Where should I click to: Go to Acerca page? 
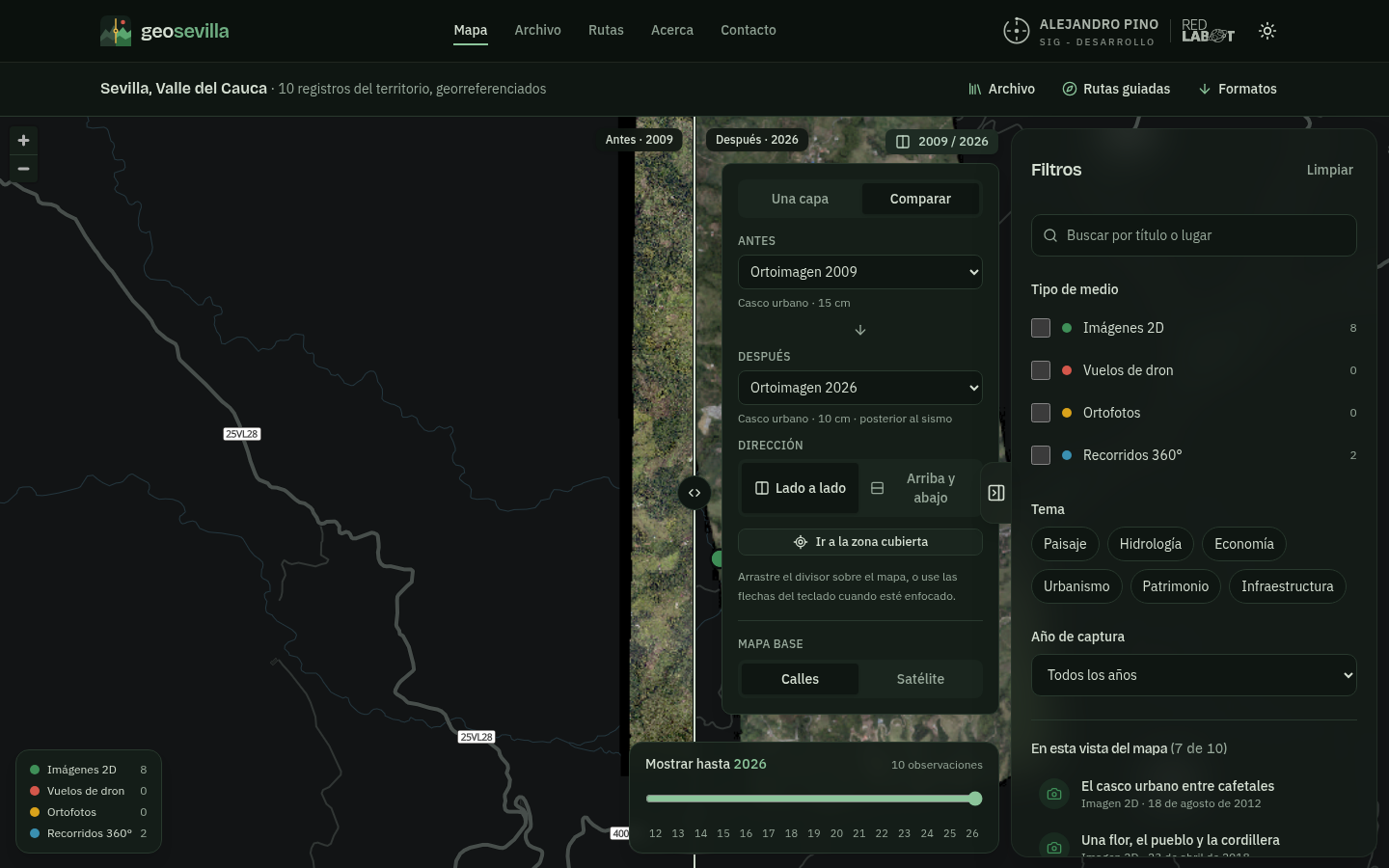tap(672, 30)
